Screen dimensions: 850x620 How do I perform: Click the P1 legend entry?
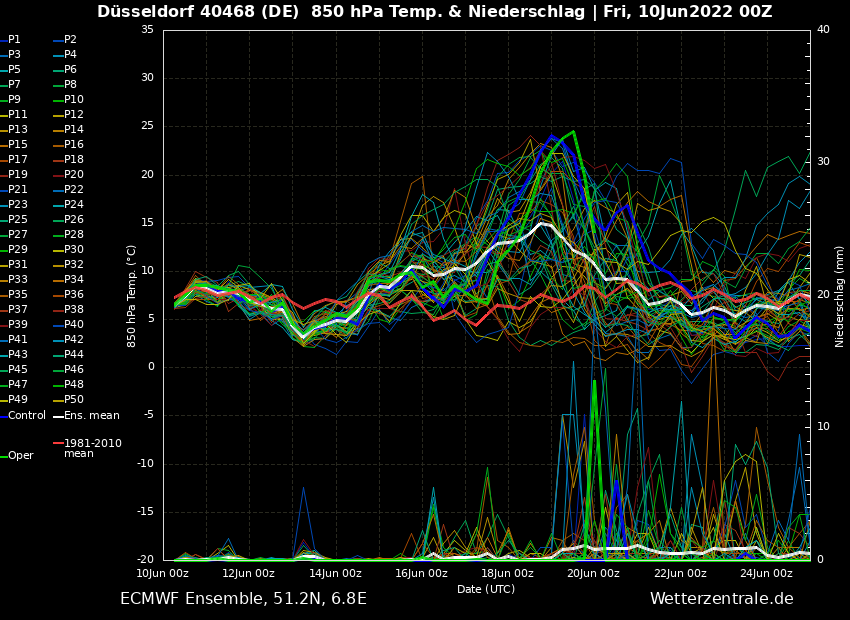coord(14,40)
